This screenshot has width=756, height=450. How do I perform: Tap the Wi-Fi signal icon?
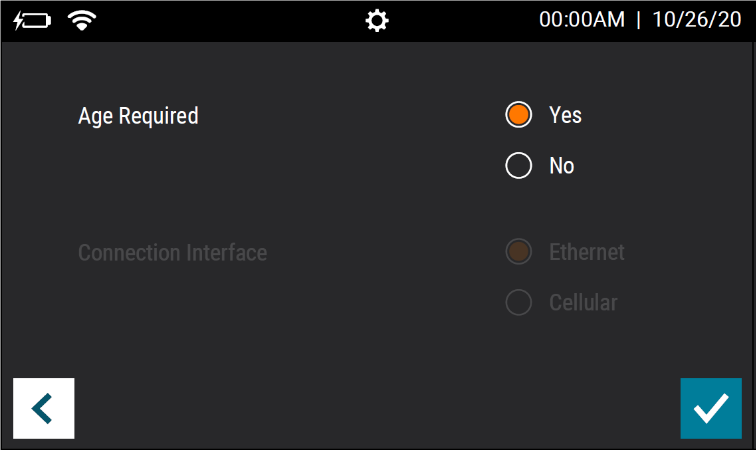tap(82, 21)
